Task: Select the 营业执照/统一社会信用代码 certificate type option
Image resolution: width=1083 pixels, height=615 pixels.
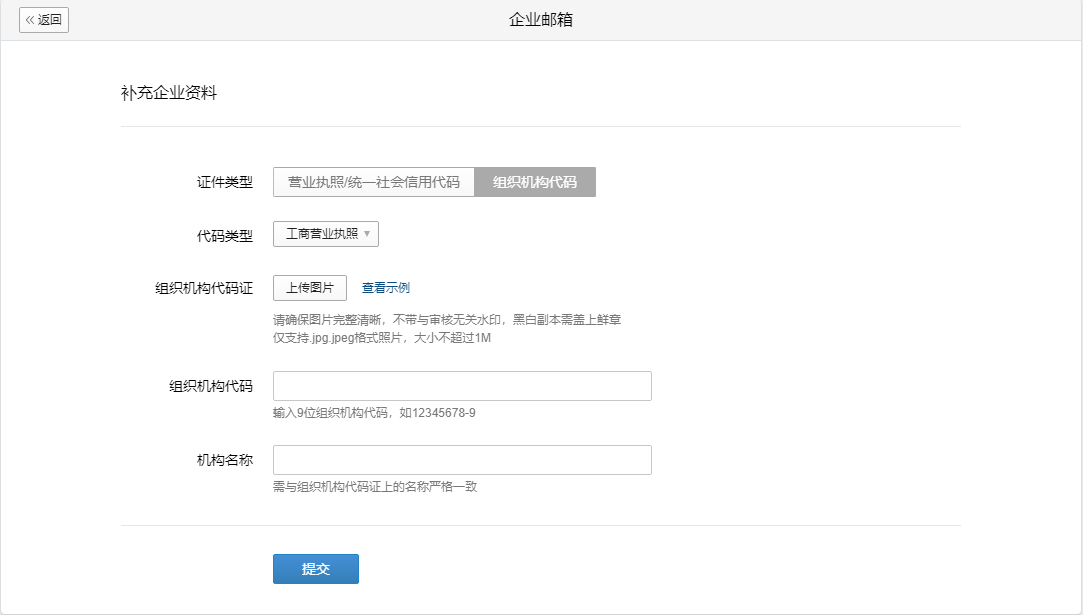Action: tap(374, 181)
